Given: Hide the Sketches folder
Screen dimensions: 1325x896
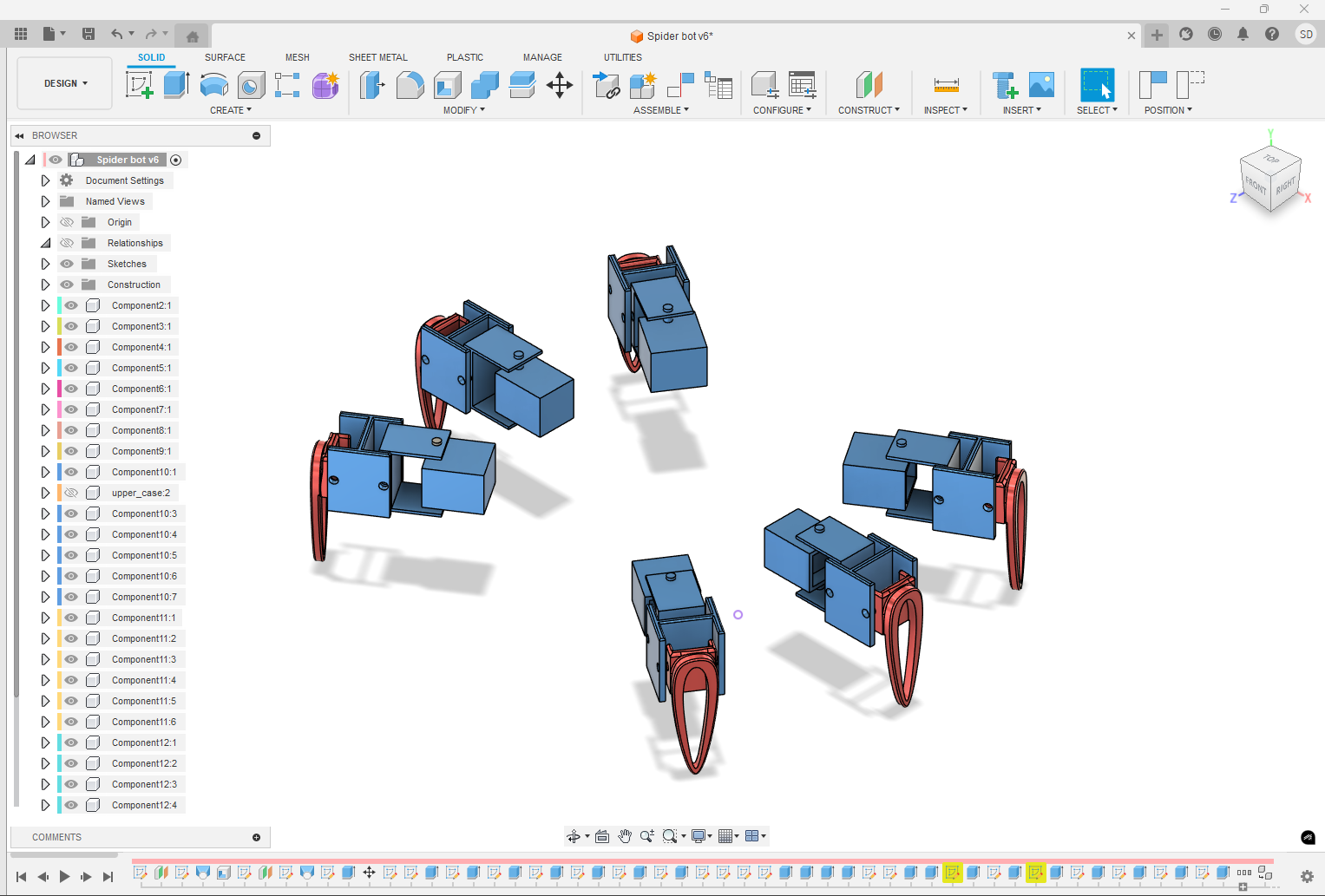Looking at the screenshot, I should [67, 264].
